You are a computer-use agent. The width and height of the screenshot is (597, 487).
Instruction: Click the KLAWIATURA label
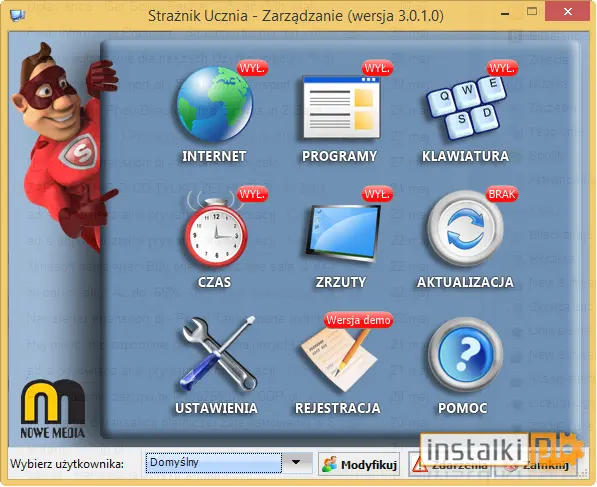click(465, 156)
